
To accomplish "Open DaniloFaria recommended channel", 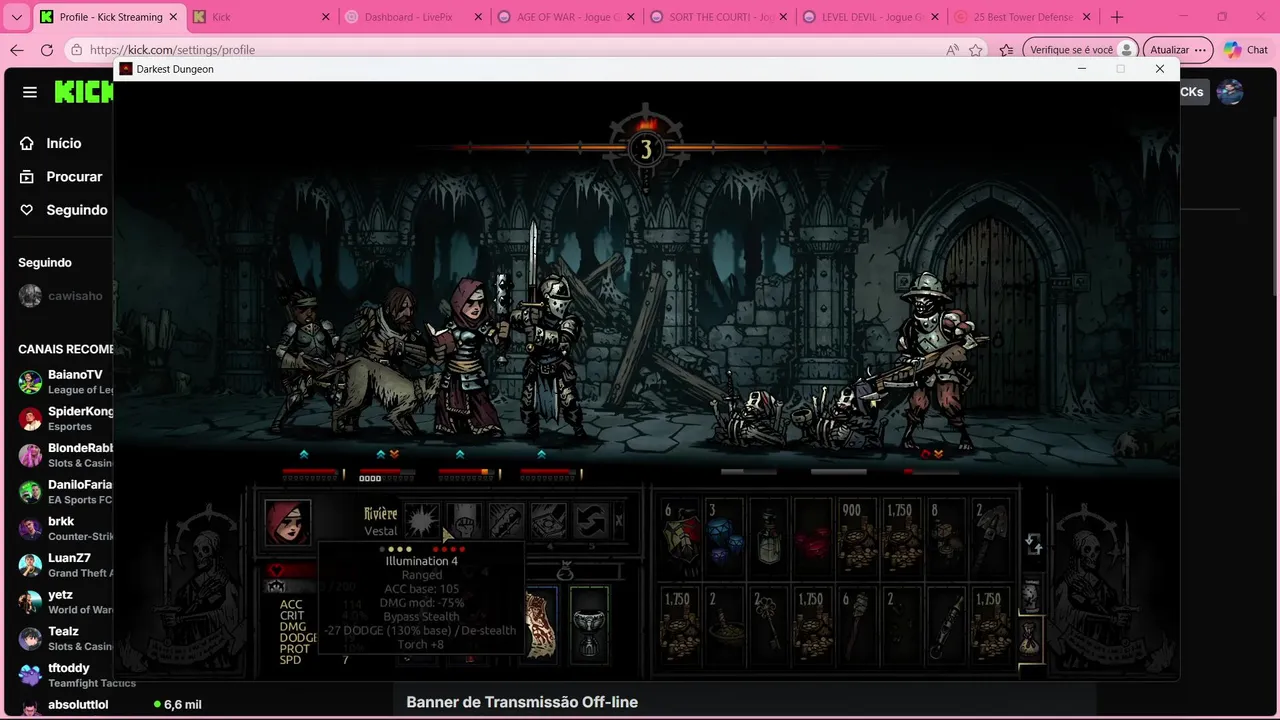I will pyautogui.click(x=65, y=492).
